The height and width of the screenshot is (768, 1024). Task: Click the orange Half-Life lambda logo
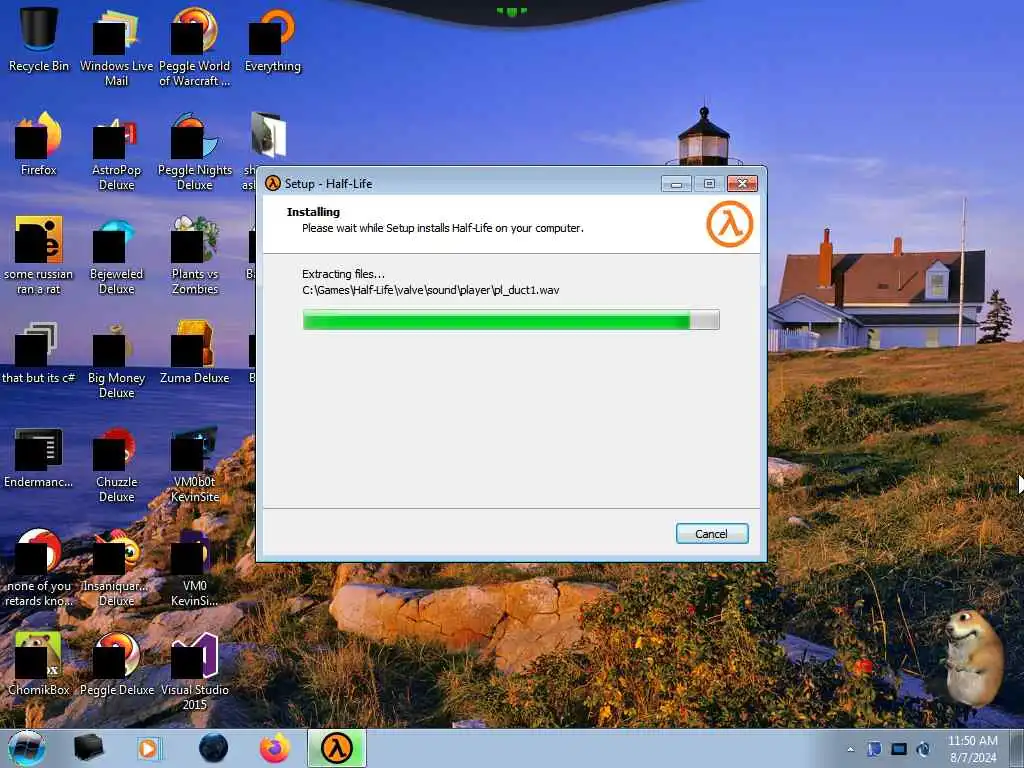(x=729, y=224)
